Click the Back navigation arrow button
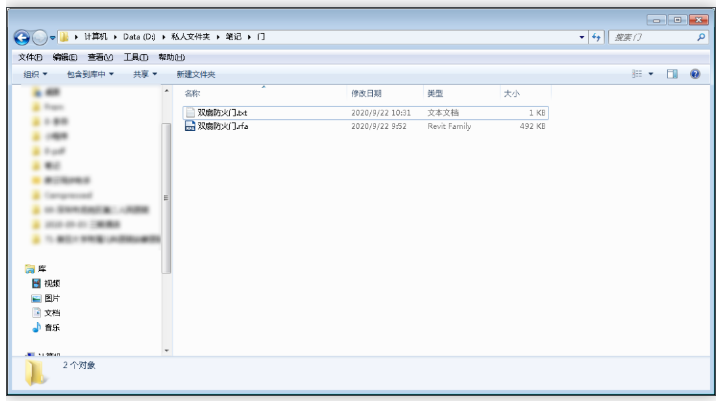The image size is (721, 401). [x=22, y=37]
